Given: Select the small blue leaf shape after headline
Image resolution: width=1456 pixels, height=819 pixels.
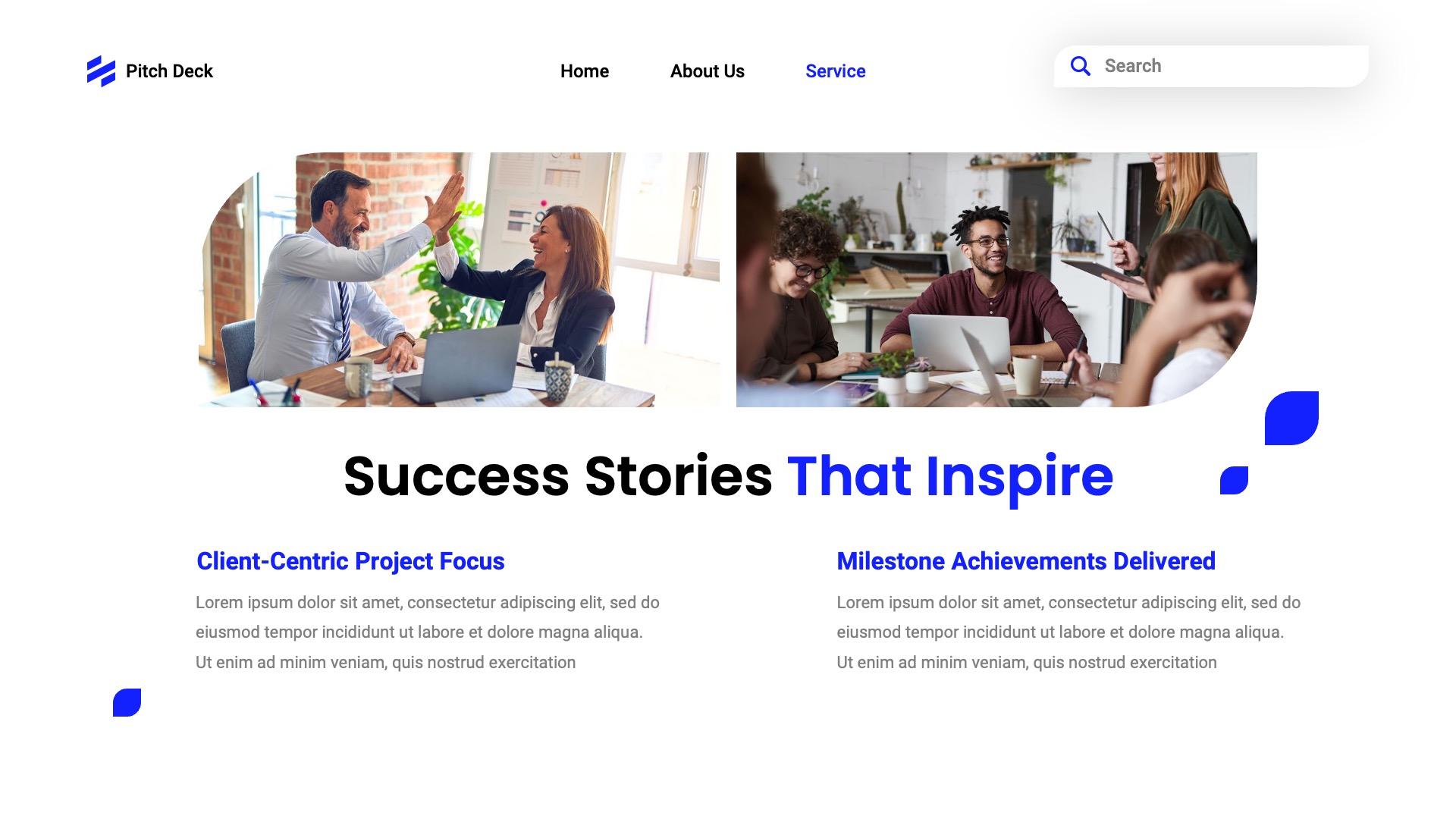Looking at the screenshot, I should click(1234, 480).
